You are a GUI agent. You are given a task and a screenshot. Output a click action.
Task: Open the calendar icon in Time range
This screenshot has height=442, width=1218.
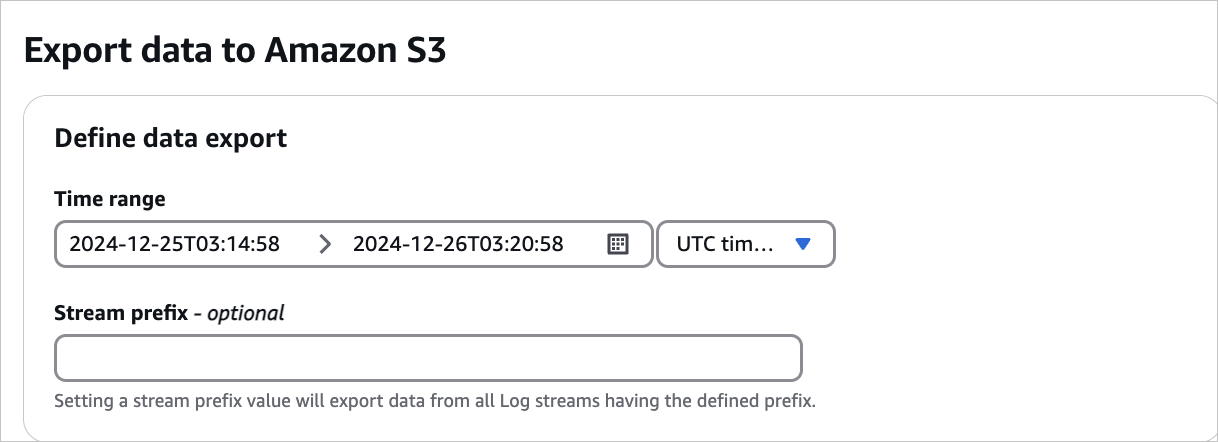pyautogui.click(x=618, y=244)
